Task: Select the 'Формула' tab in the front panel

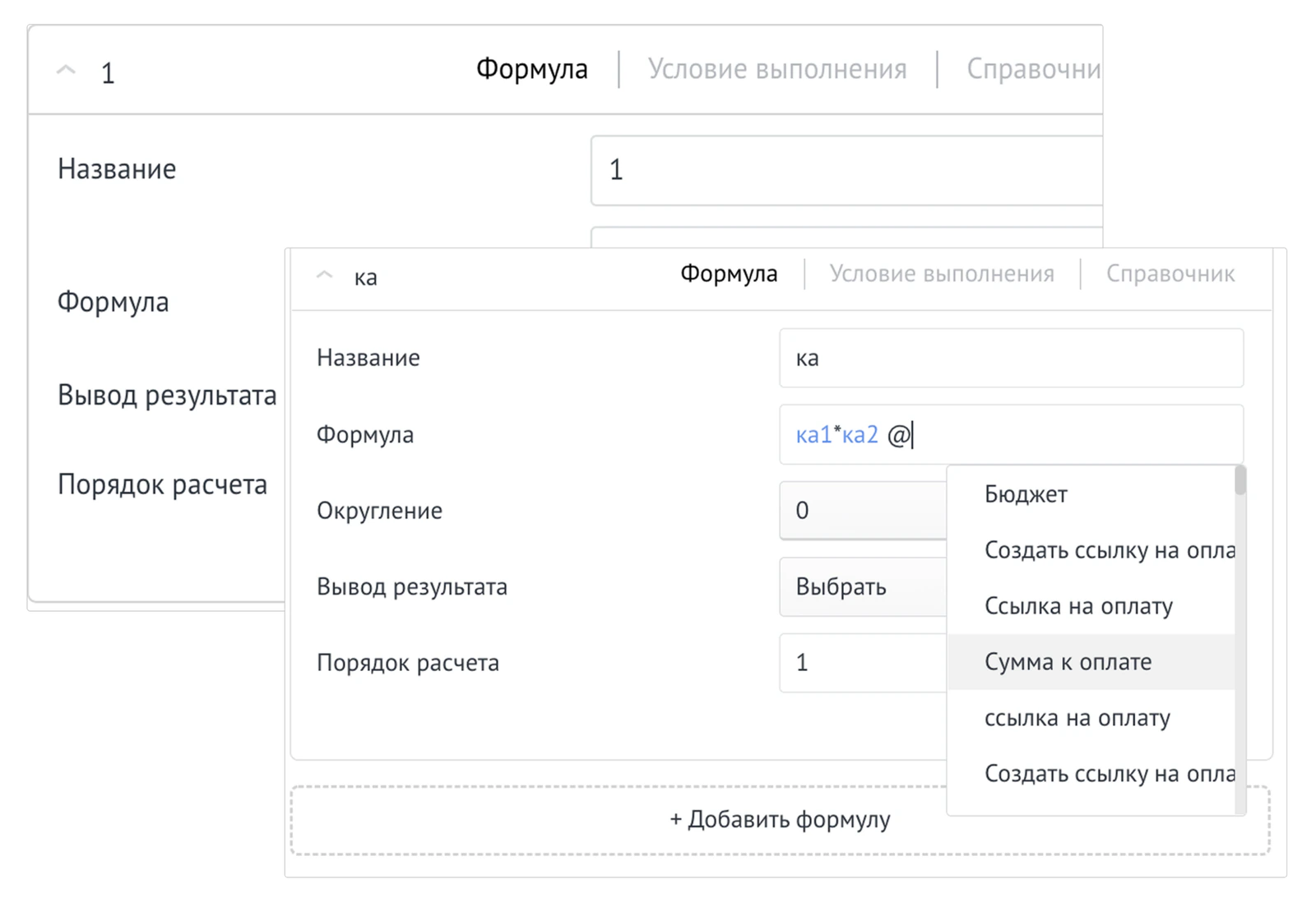Action: point(729,273)
